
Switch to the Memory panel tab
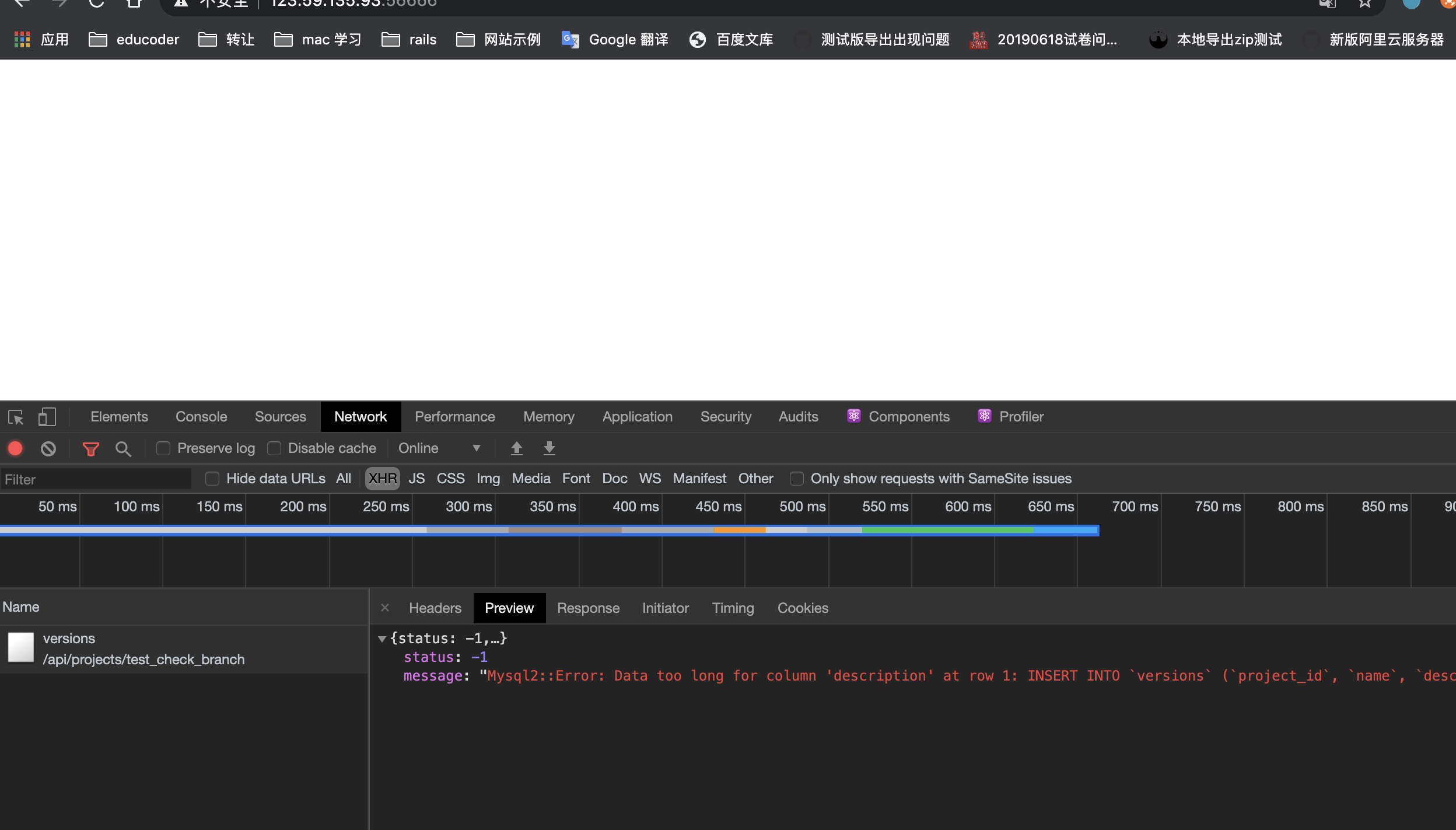click(549, 417)
